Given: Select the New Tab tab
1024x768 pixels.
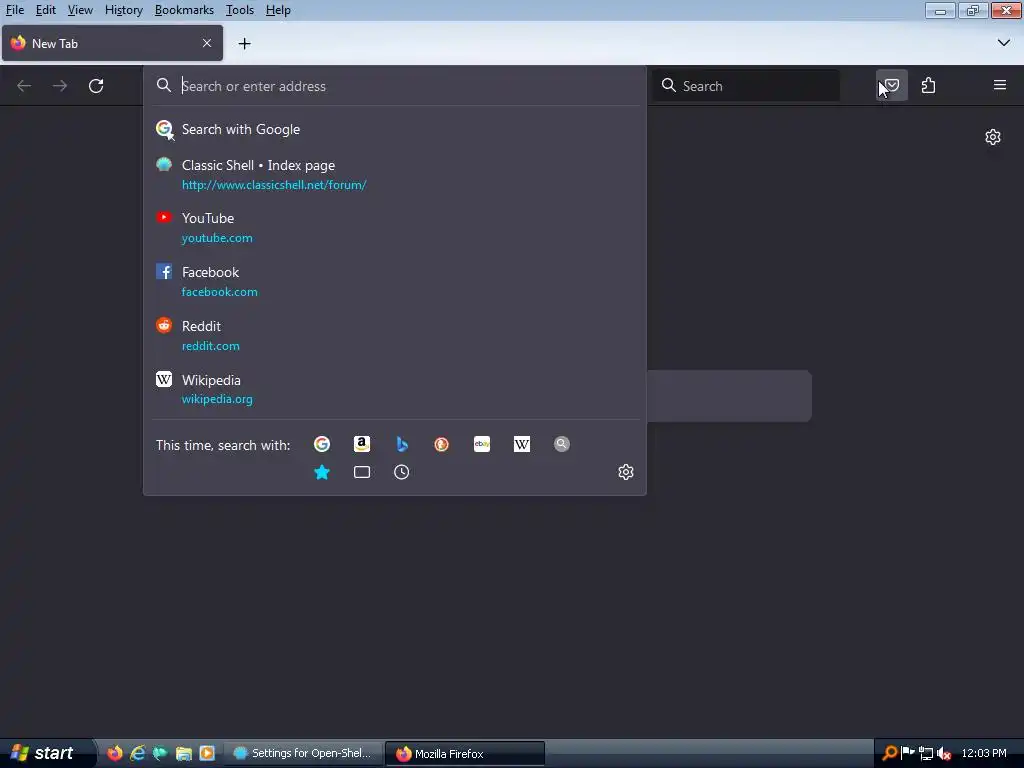Looking at the screenshot, I should click(x=112, y=43).
